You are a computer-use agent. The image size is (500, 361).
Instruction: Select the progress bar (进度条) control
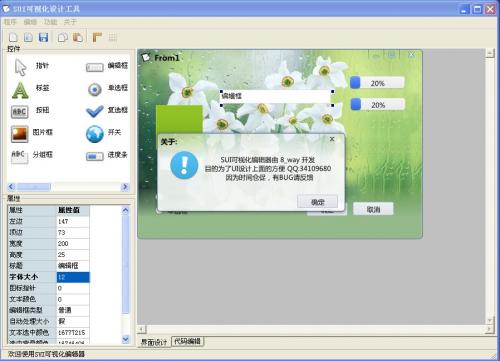95,156
